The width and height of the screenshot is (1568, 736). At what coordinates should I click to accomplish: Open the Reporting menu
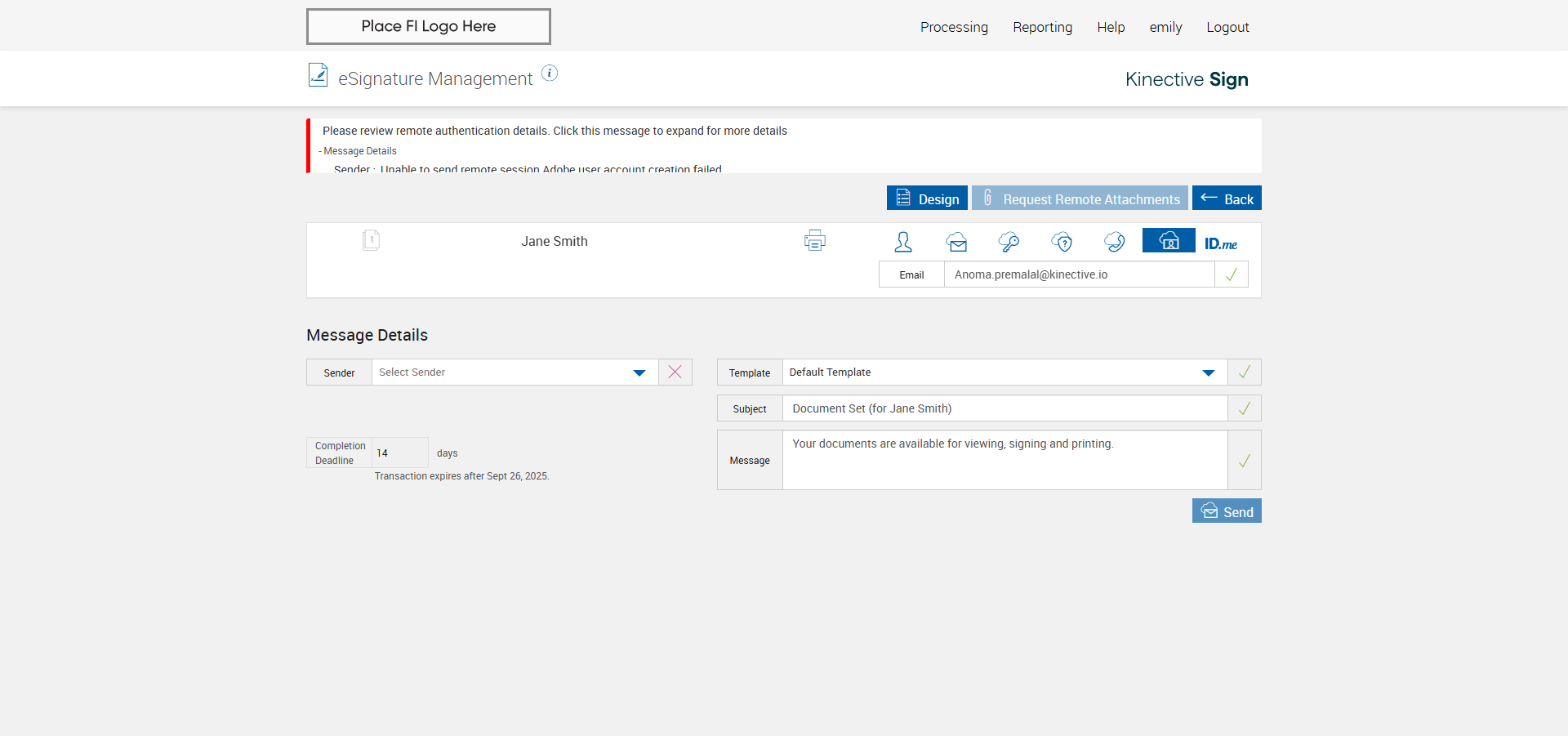tap(1043, 27)
